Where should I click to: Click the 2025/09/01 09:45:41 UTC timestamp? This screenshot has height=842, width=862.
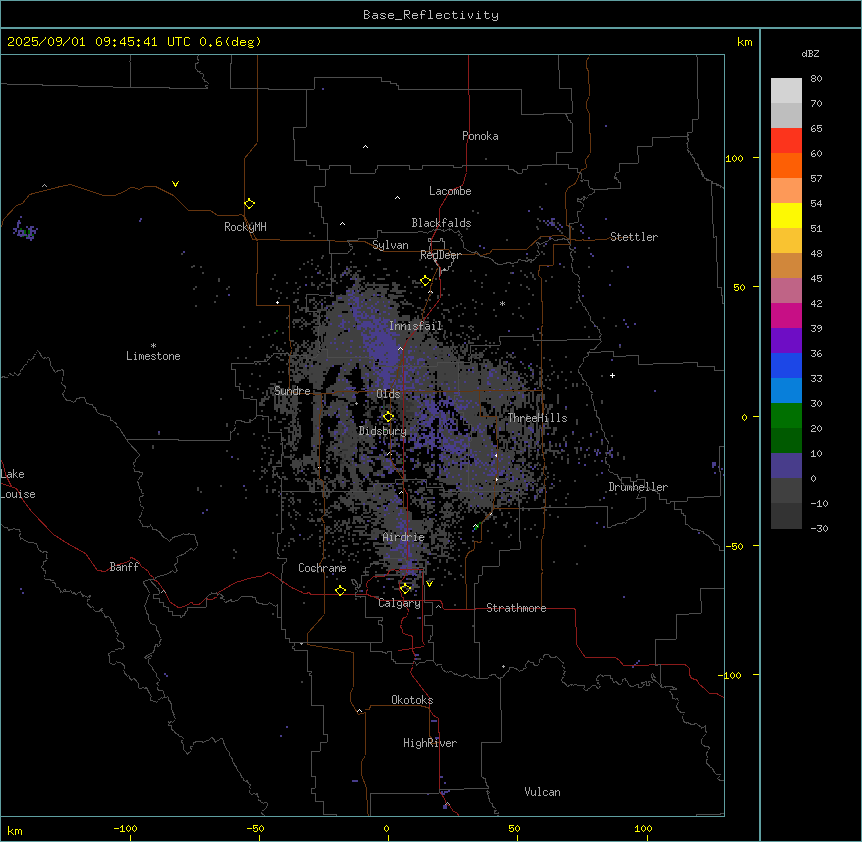pos(99,42)
